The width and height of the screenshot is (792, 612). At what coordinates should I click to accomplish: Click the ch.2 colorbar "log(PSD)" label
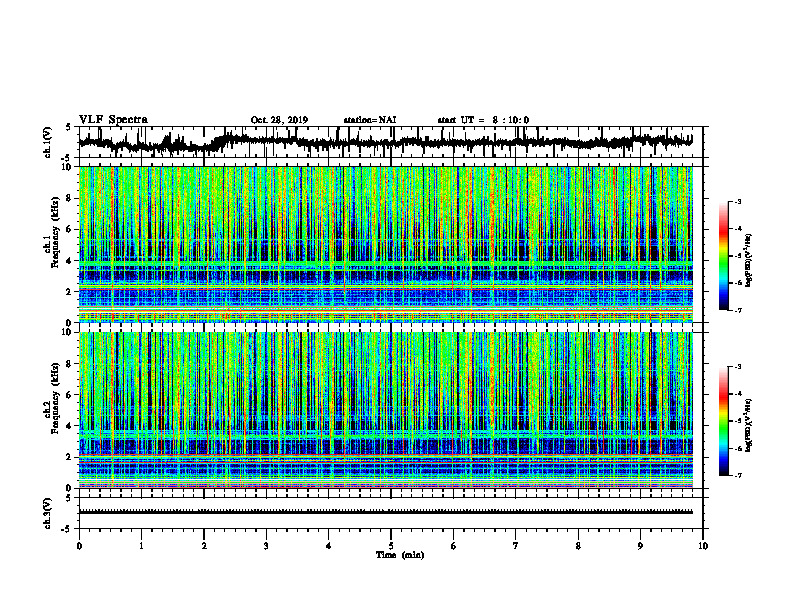749,425
